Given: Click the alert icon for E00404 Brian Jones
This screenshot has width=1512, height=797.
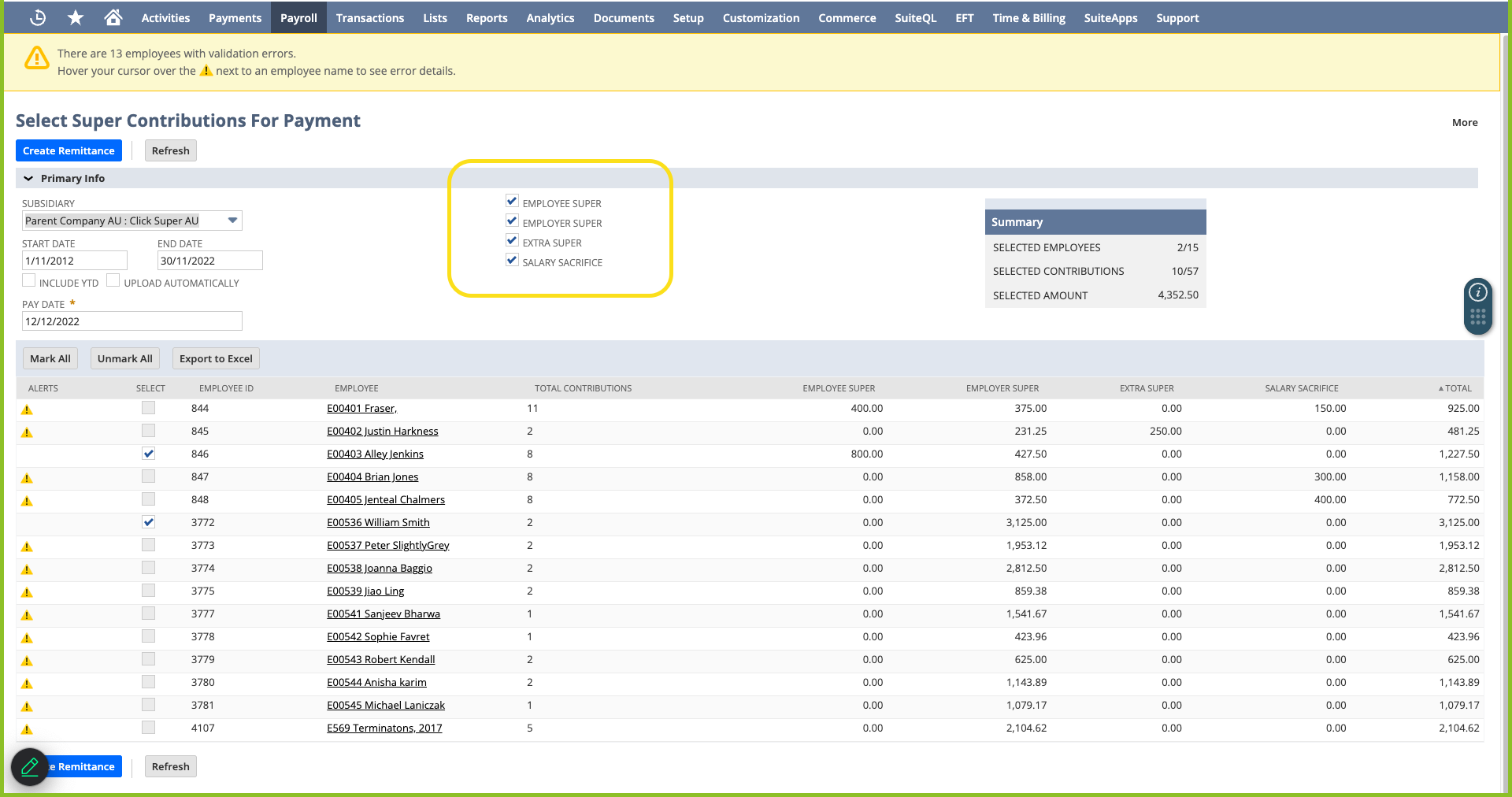Looking at the screenshot, I should (x=27, y=478).
